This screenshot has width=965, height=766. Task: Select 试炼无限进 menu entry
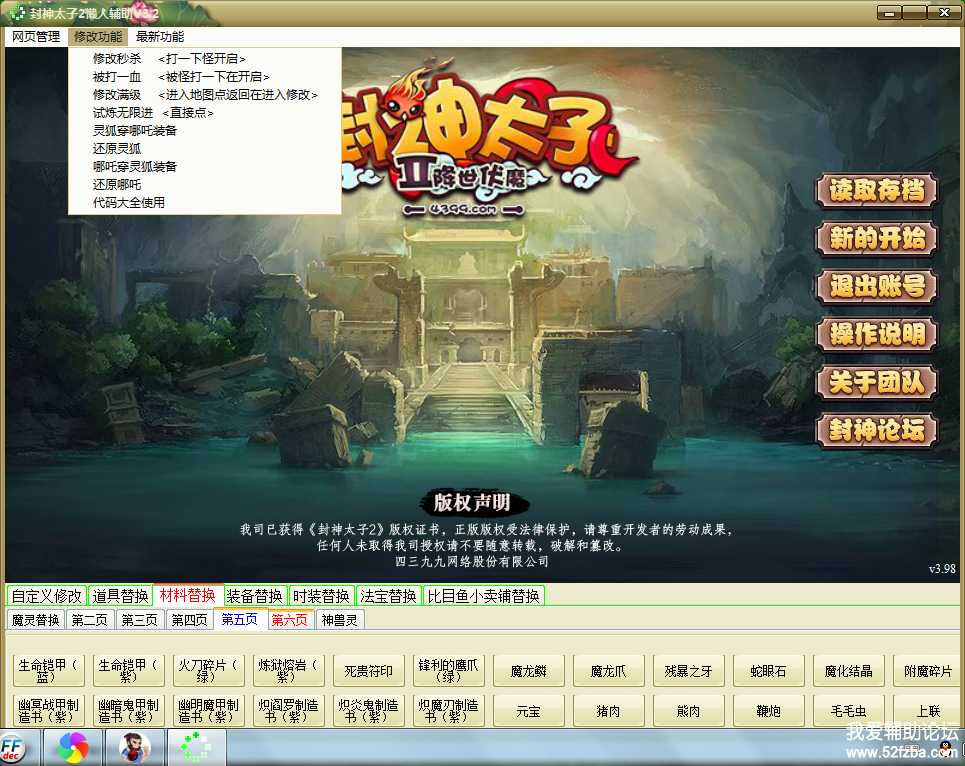tap(123, 113)
